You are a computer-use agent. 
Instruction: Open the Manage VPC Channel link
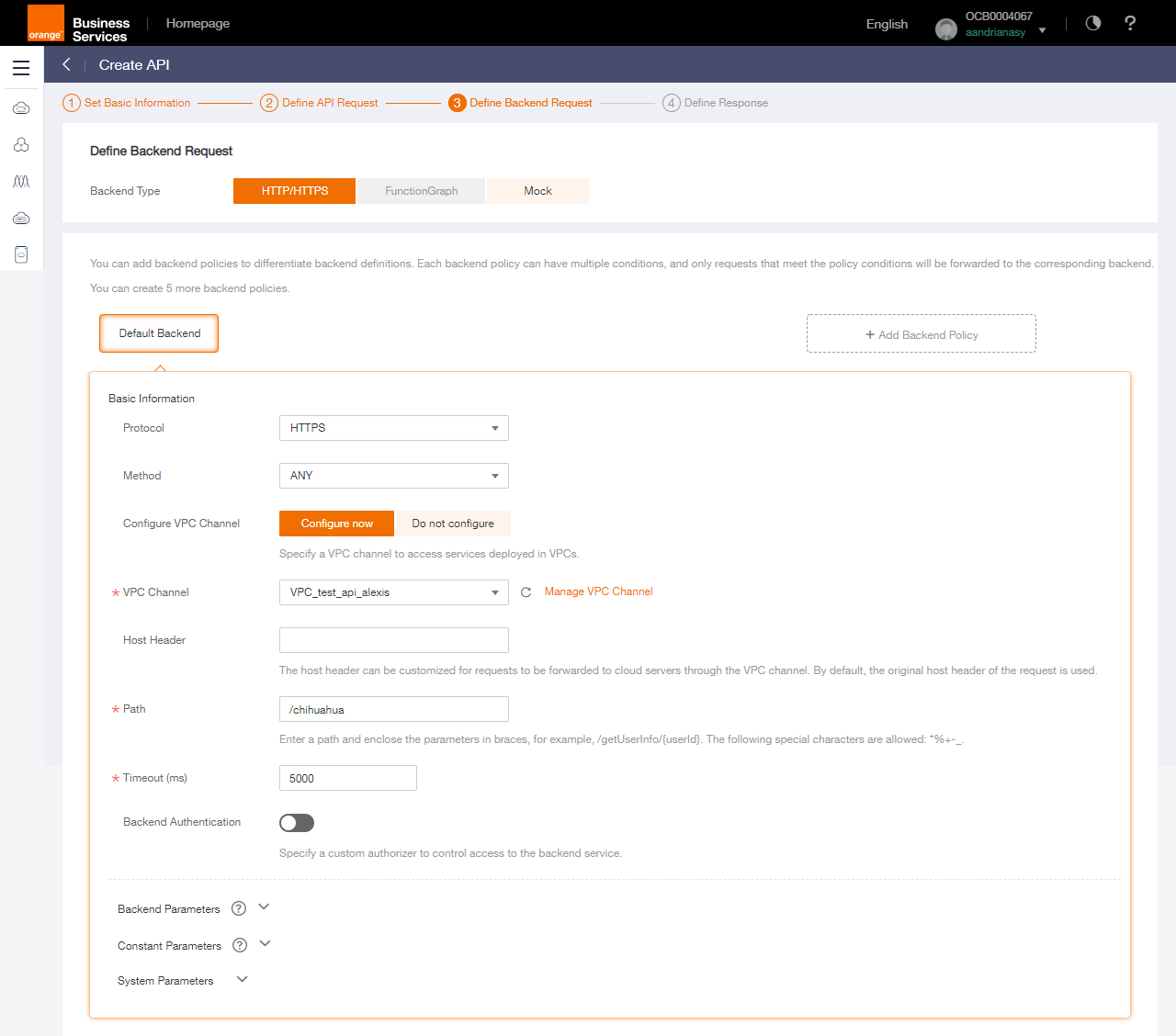(598, 591)
